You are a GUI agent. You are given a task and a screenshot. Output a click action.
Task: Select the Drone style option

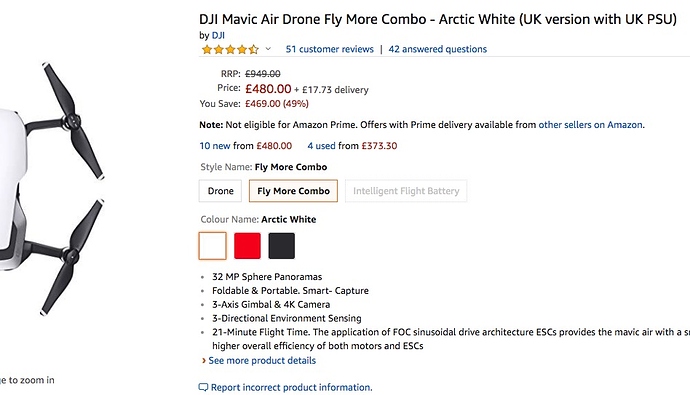pyautogui.click(x=220, y=191)
